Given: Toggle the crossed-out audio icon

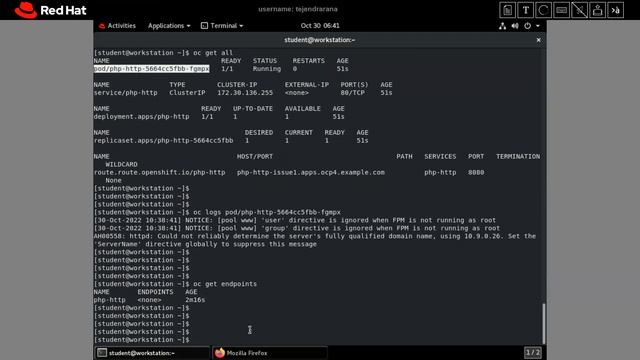Looking at the screenshot, I should (x=579, y=10).
